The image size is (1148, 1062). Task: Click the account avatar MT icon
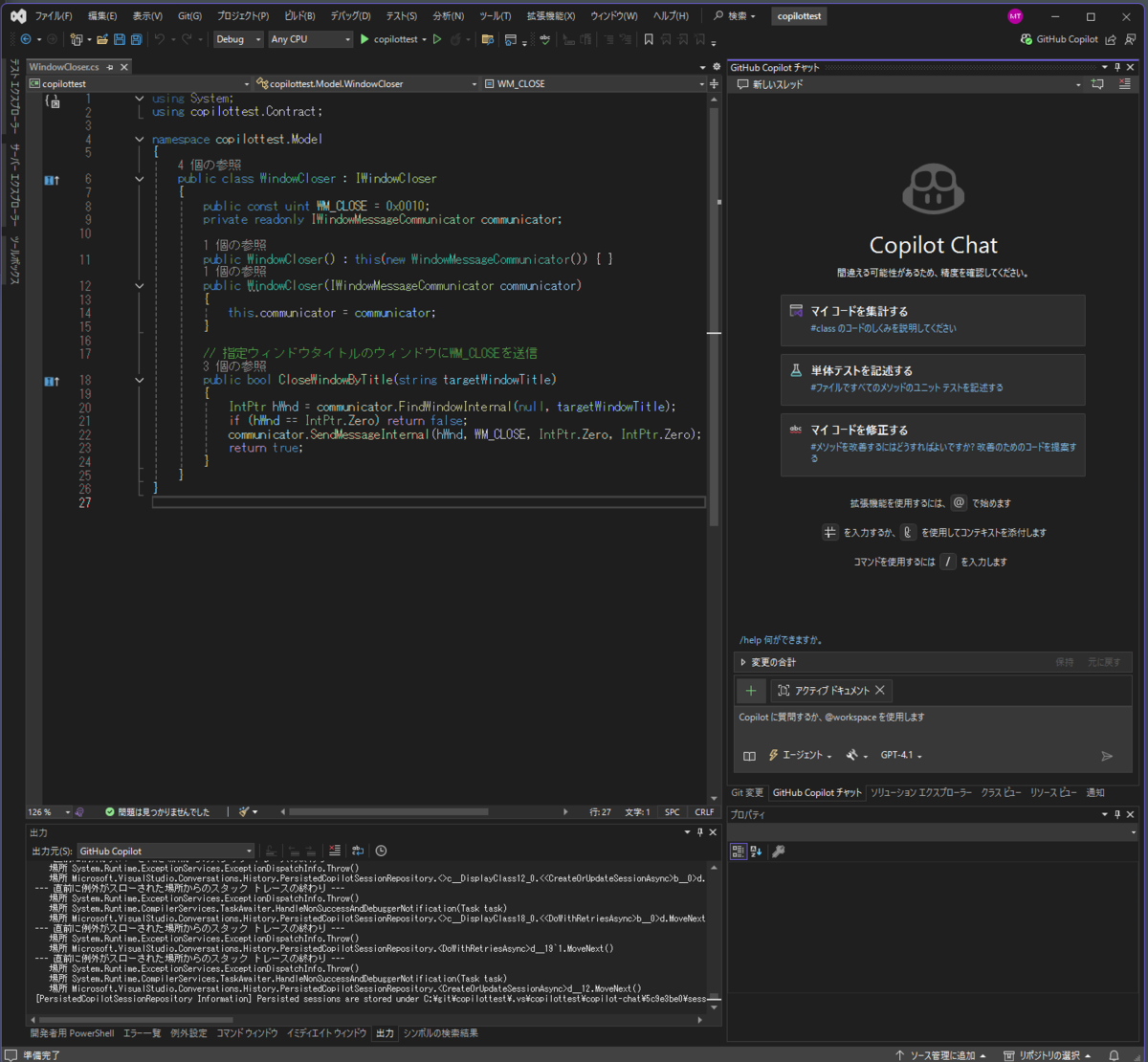click(x=1015, y=16)
